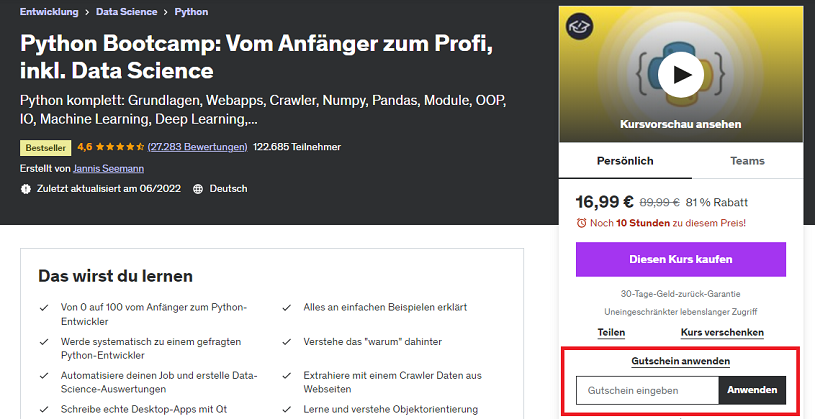The height and width of the screenshot is (419, 815).
Task: Click the alarm clock icon by the countdown
Action: [x=582, y=223]
